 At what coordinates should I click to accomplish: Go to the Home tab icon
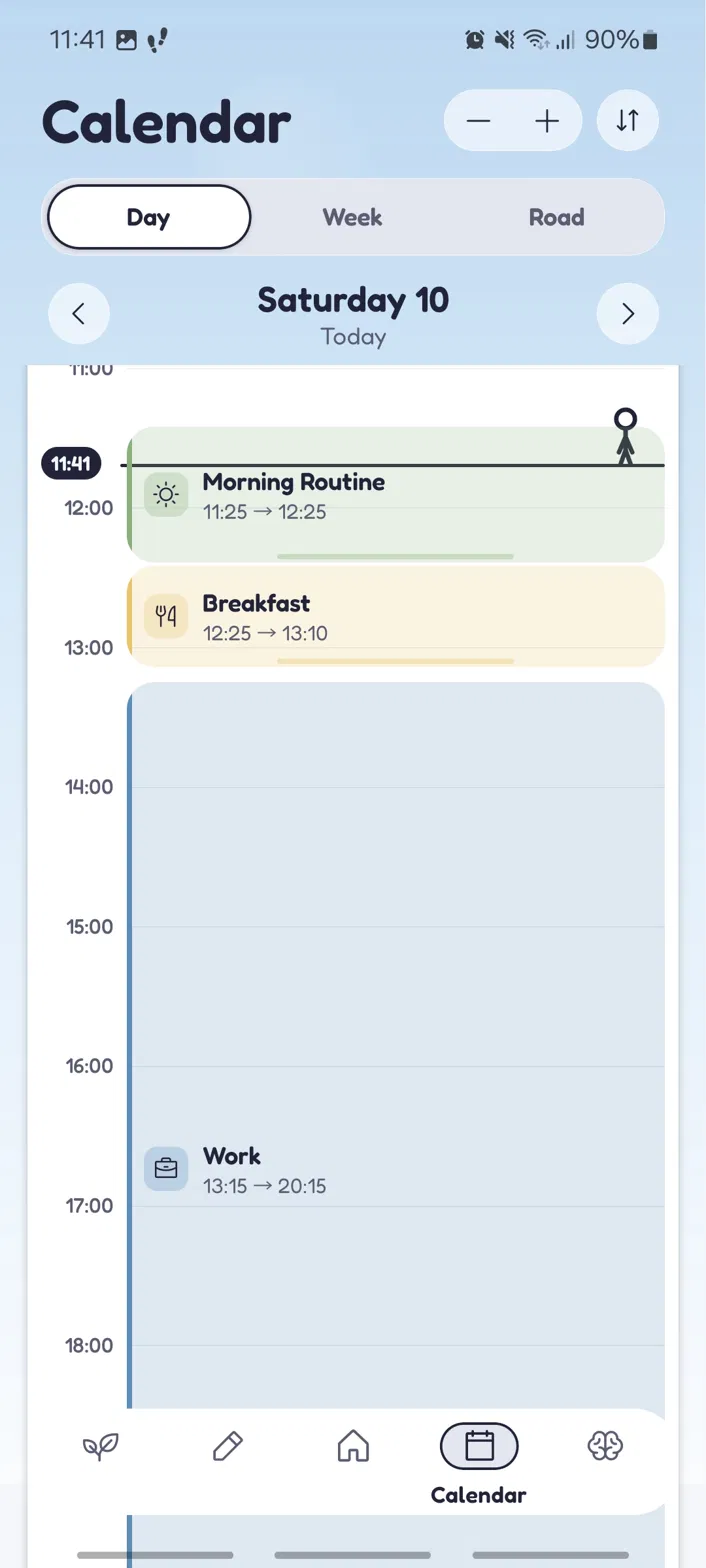[x=353, y=1446]
